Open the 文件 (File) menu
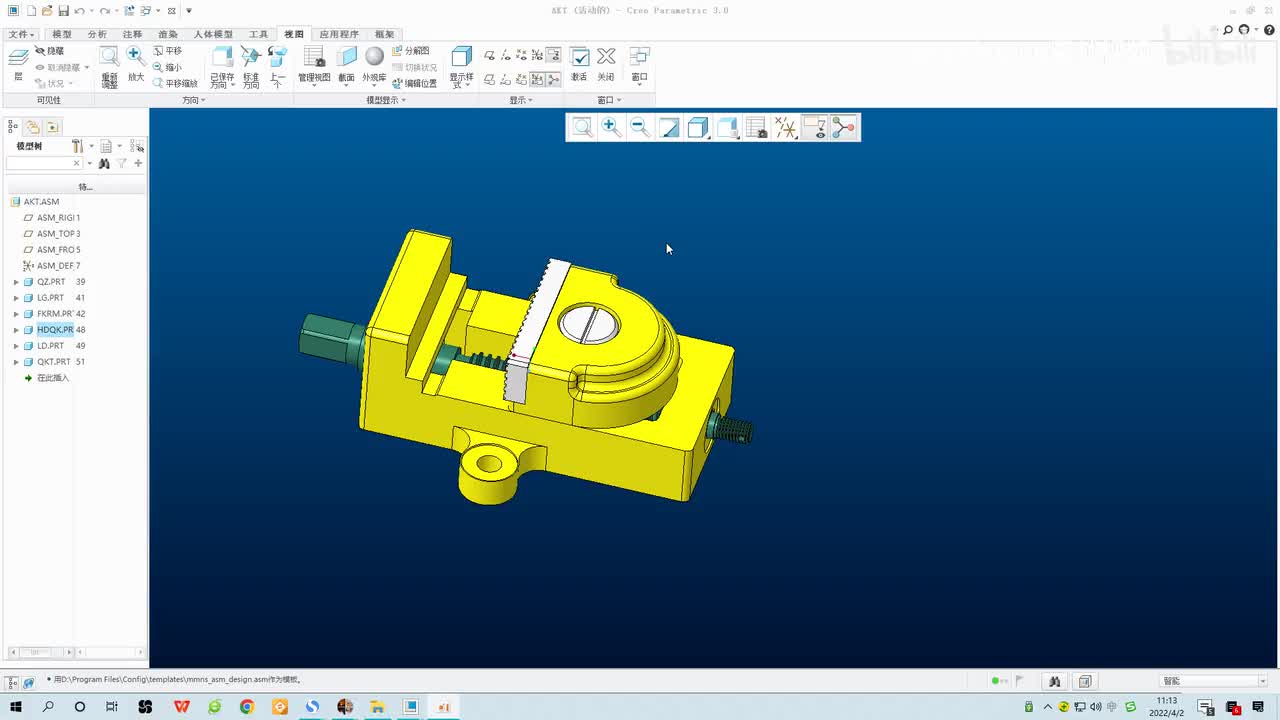The width and height of the screenshot is (1280, 720). (x=21, y=34)
